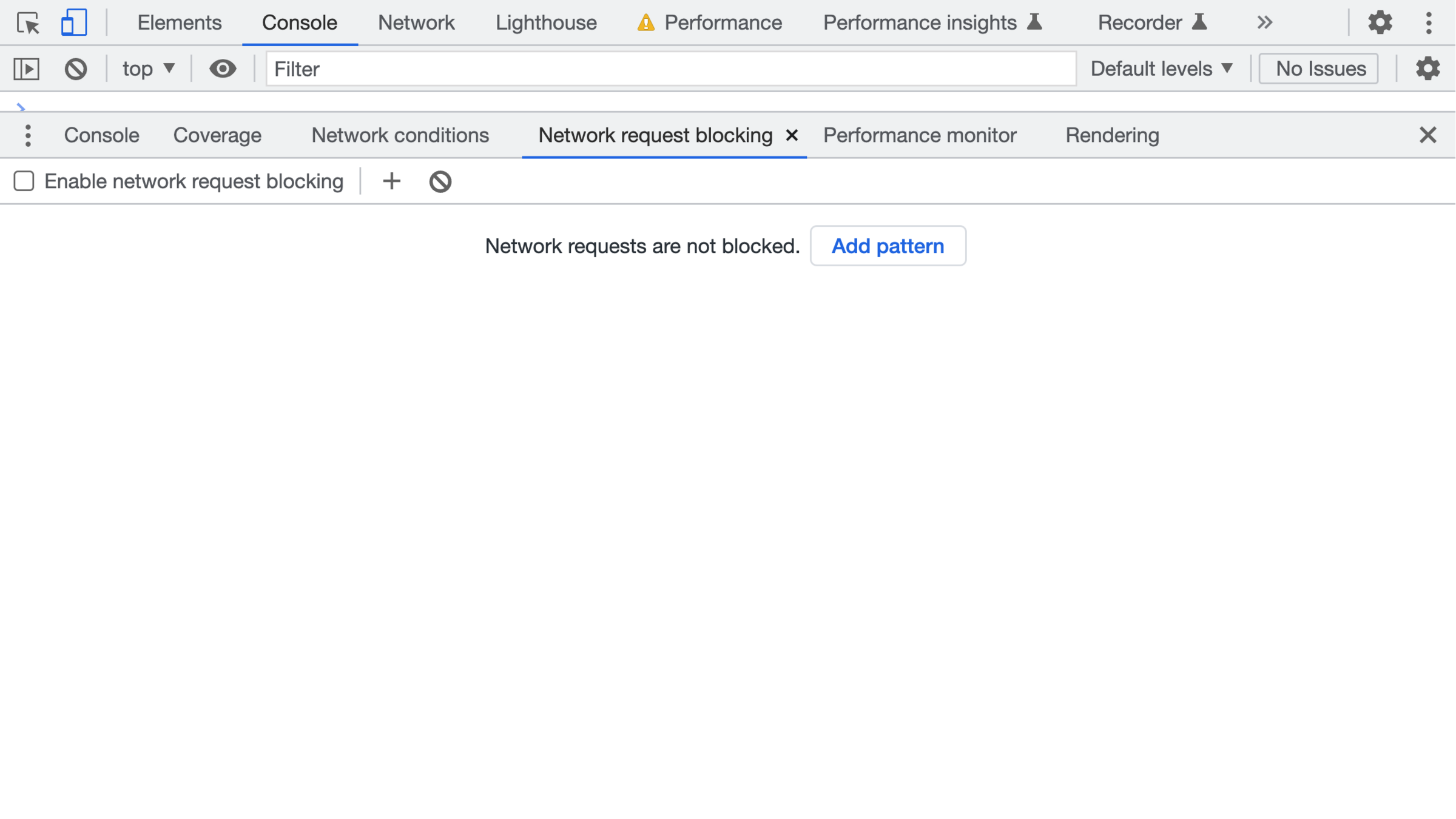Image resolution: width=1456 pixels, height=819 pixels.
Task: Toggle the live expression eye icon
Action: pyautogui.click(x=223, y=69)
